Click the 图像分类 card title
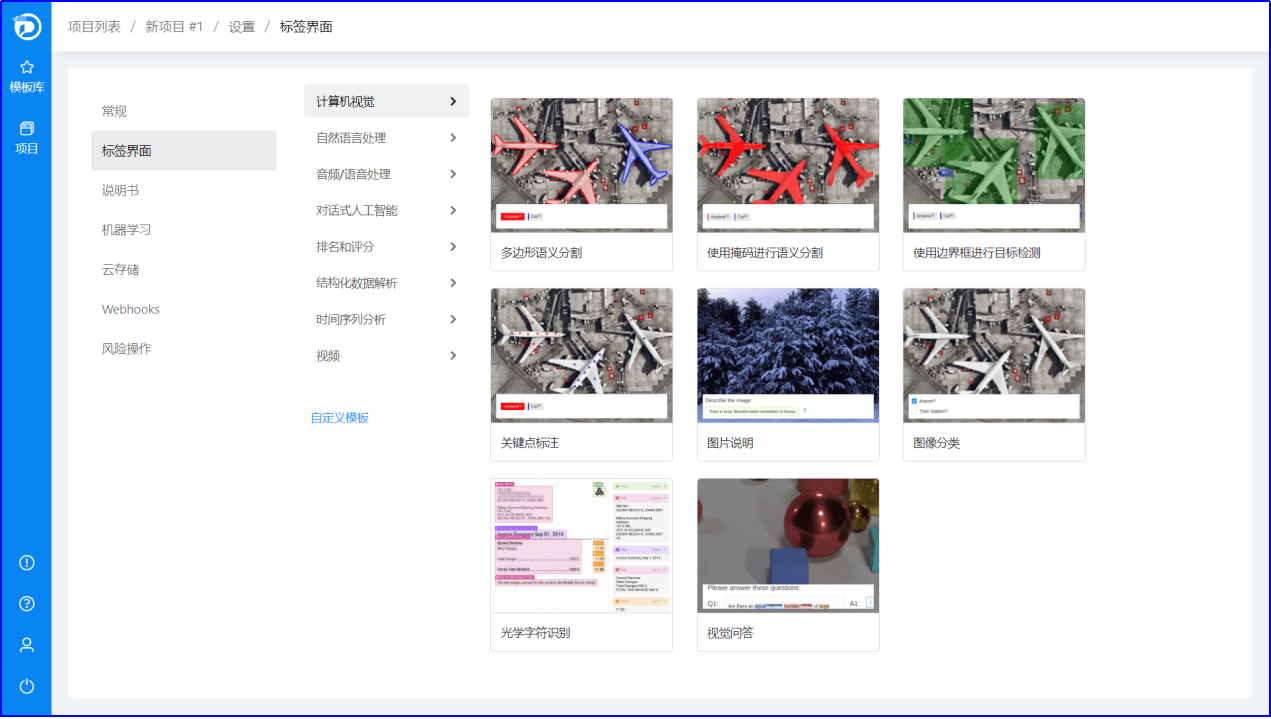1271x719 pixels. click(936, 443)
